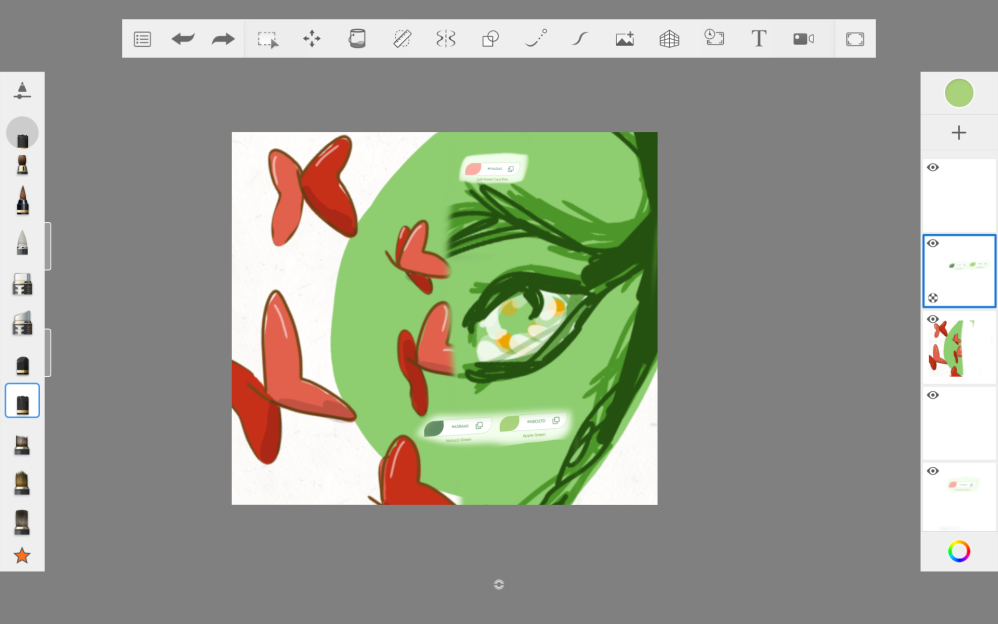Click the blue-outlined selected black marker

click(x=22, y=401)
